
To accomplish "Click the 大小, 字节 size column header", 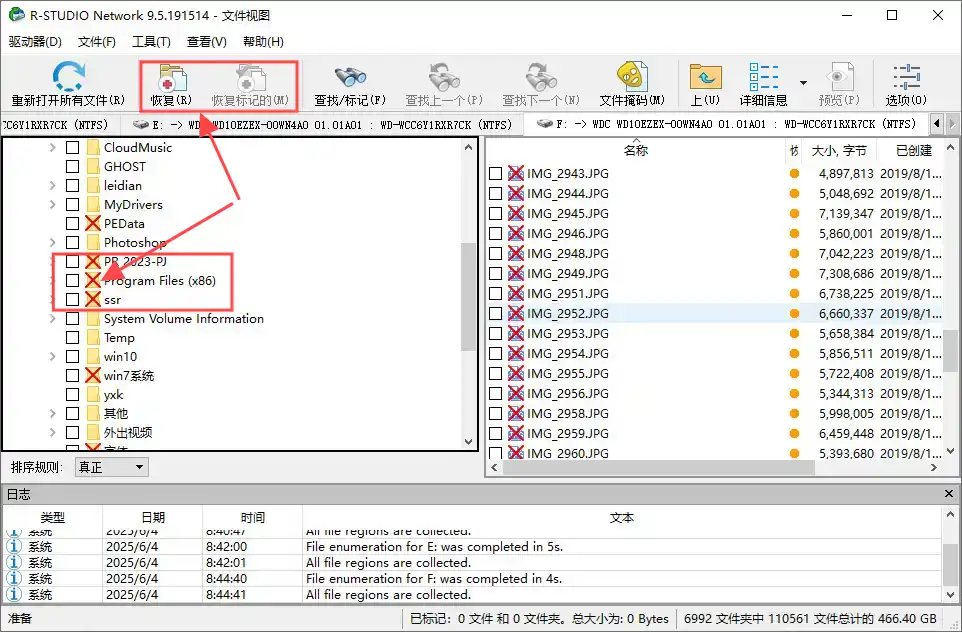I will tap(838, 151).
